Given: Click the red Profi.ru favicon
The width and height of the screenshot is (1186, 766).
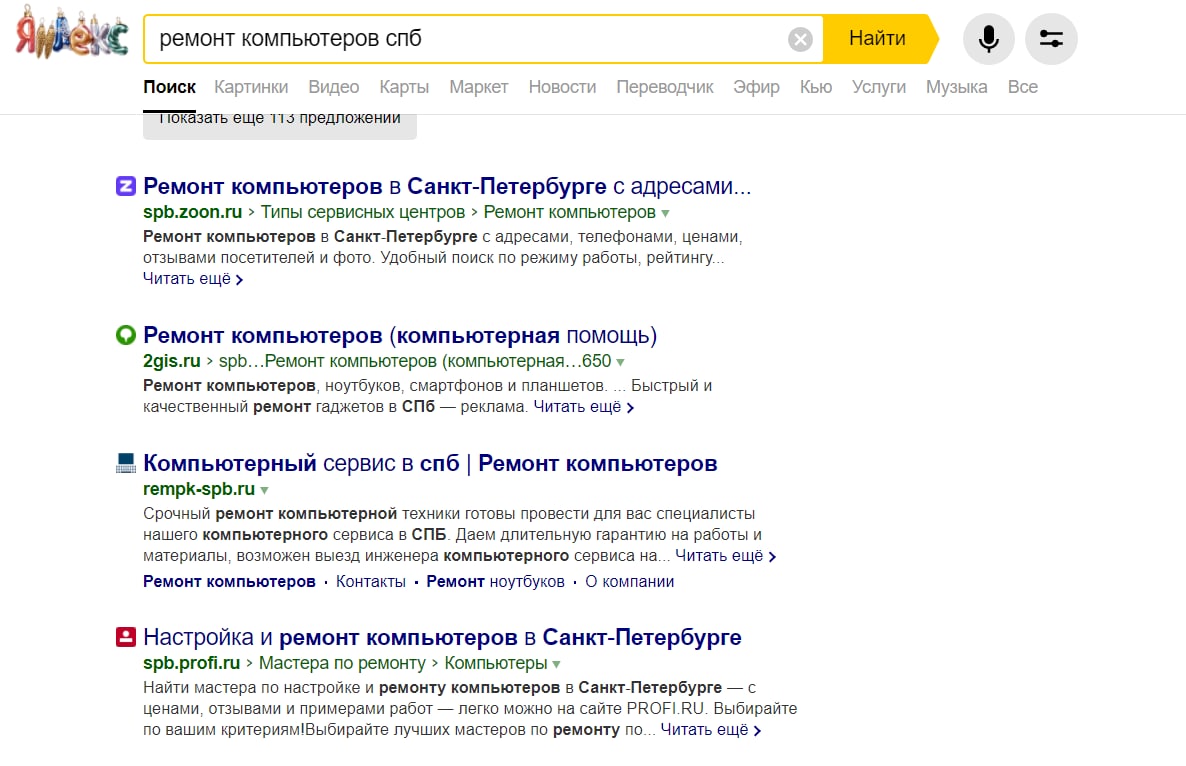Looking at the screenshot, I should coord(126,637).
